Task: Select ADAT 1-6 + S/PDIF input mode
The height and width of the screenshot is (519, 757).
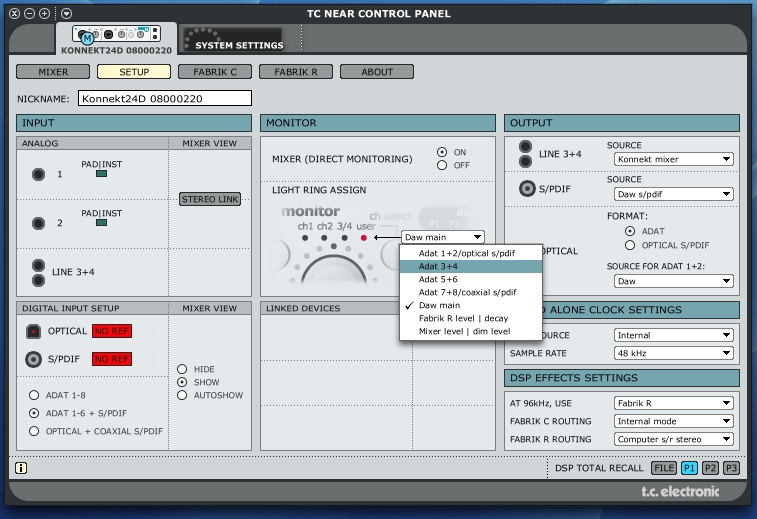Action: [34, 413]
